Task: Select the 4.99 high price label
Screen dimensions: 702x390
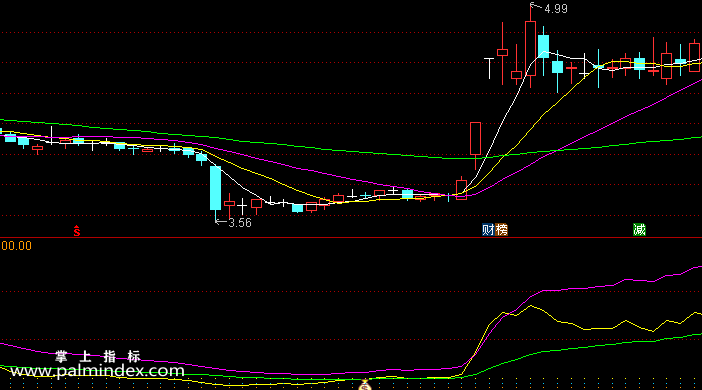Action: click(556, 9)
